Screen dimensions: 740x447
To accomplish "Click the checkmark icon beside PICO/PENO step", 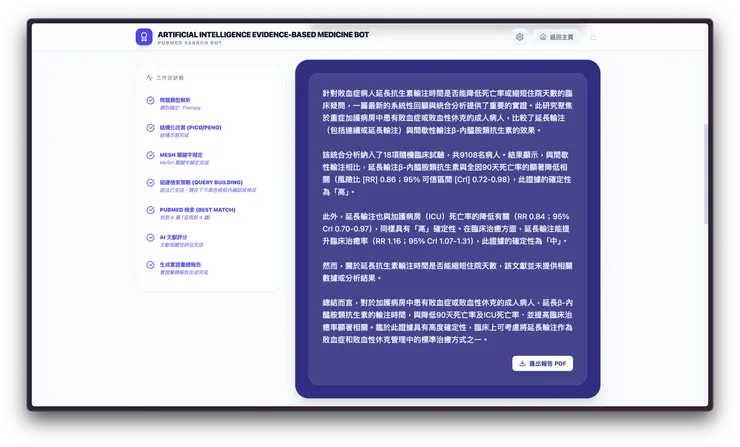I will (150, 127).
